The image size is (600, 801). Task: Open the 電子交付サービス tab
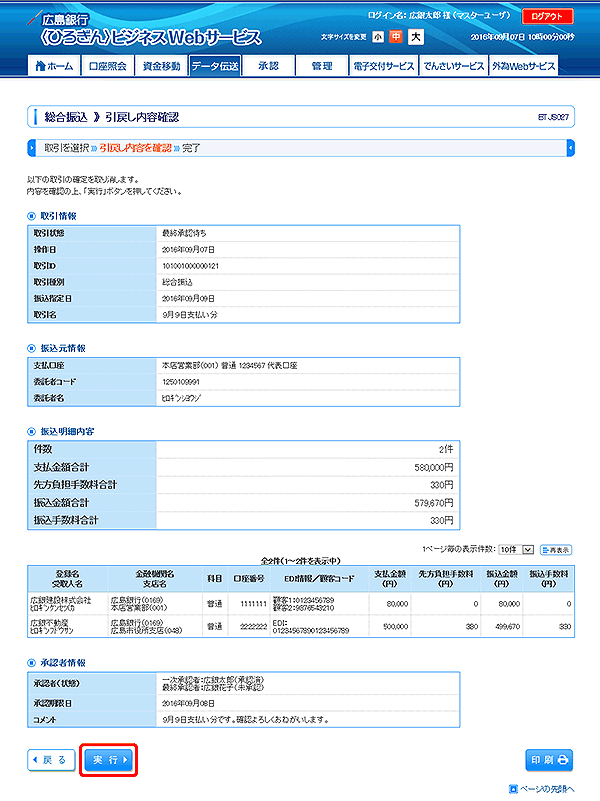pyautogui.click(x=384, y=66)
